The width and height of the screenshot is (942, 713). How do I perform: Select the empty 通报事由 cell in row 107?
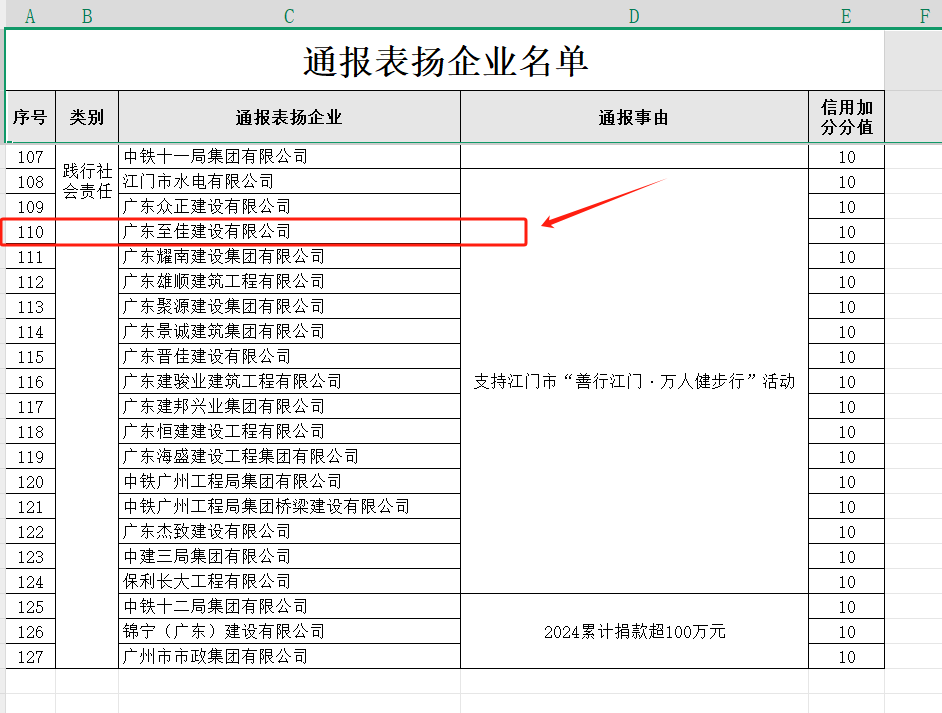(634, 156)
